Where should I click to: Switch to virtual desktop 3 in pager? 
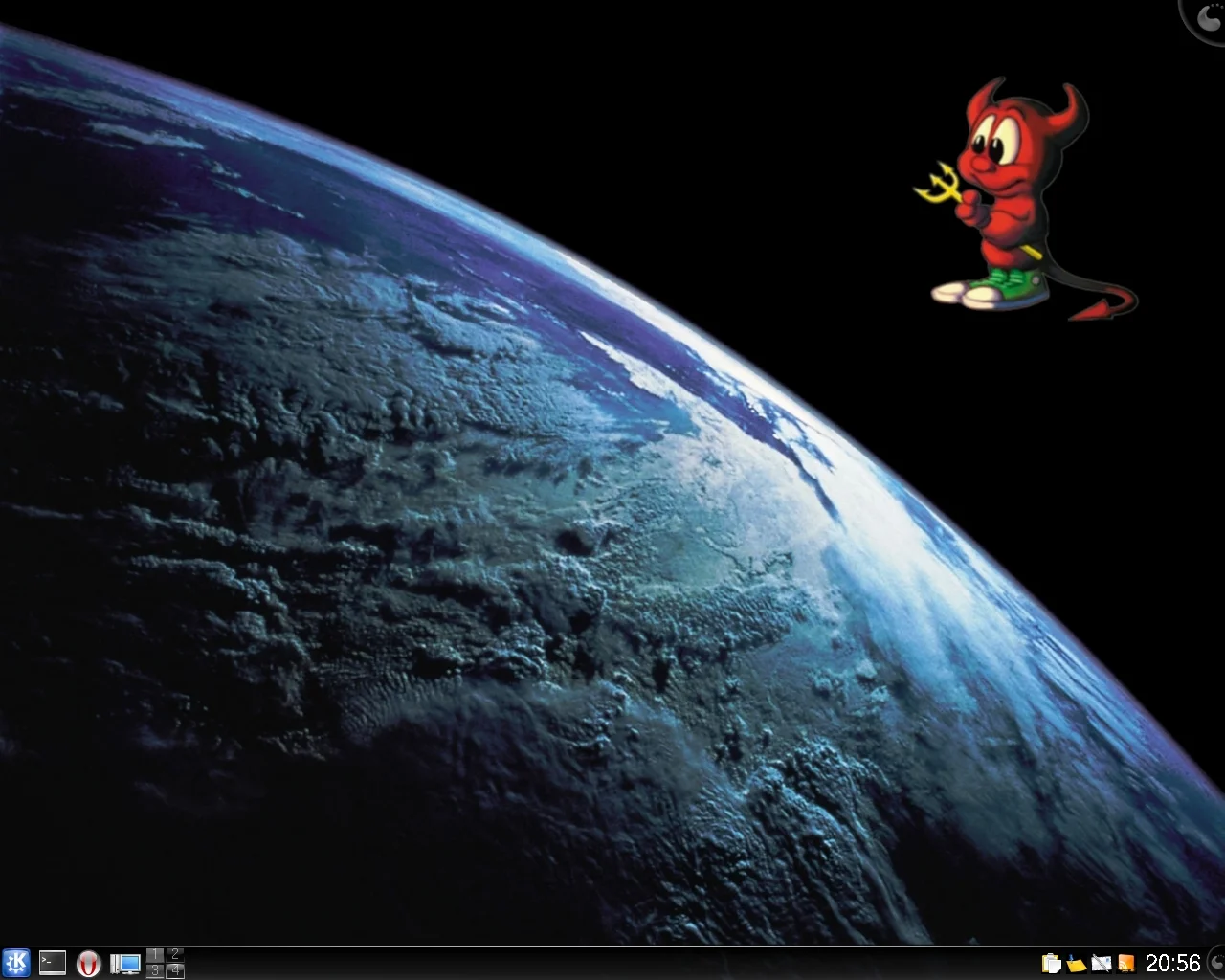point(155,970)
